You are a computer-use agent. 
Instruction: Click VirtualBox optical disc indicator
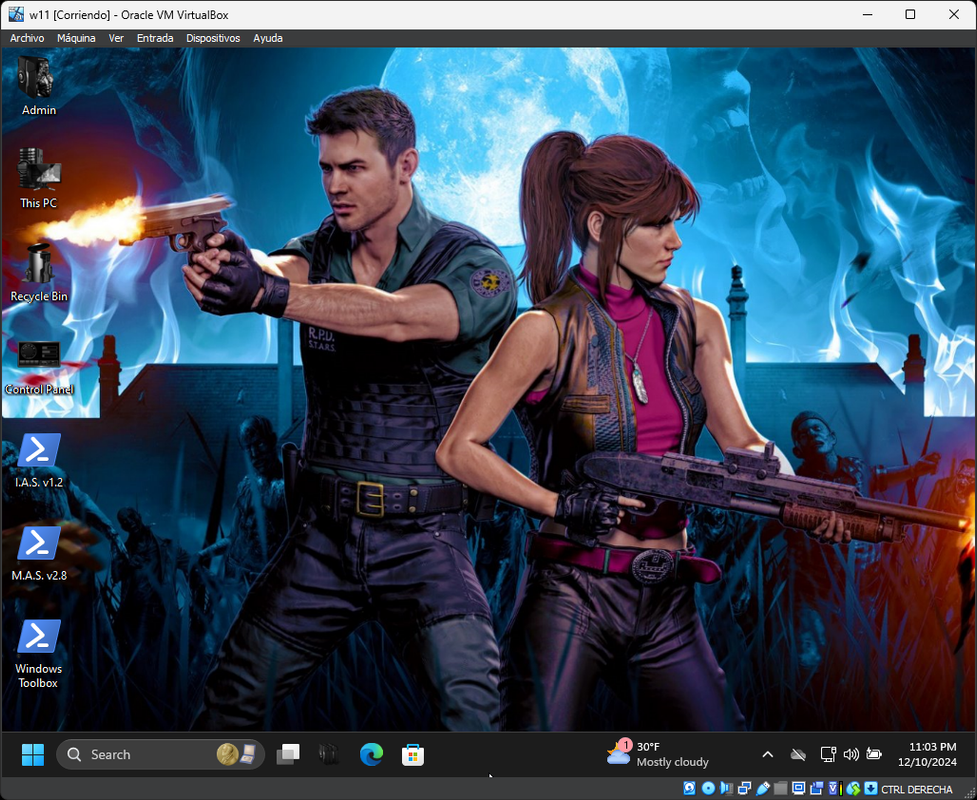708,788
